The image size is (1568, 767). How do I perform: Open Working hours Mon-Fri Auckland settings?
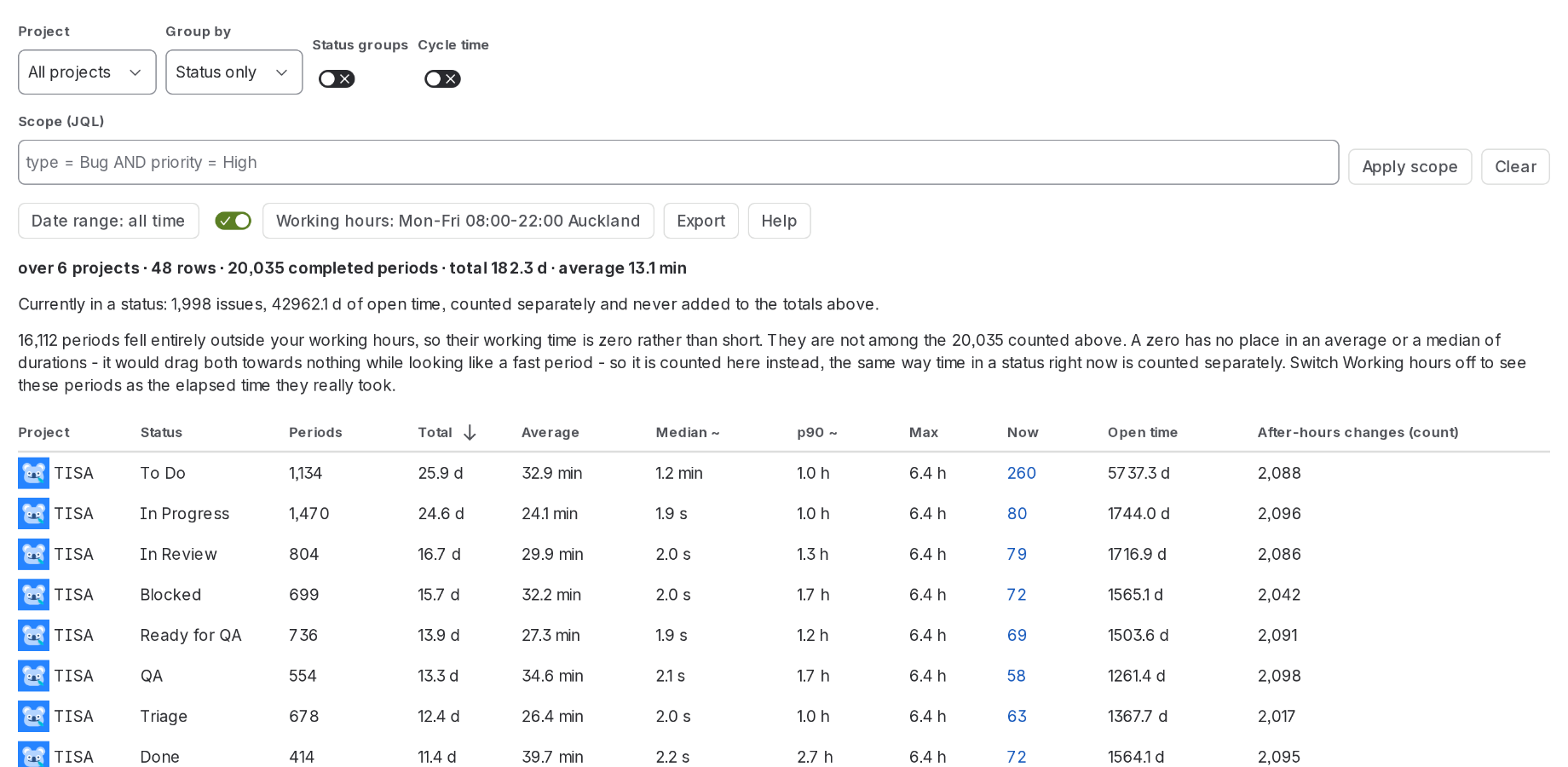click(458, 222)
